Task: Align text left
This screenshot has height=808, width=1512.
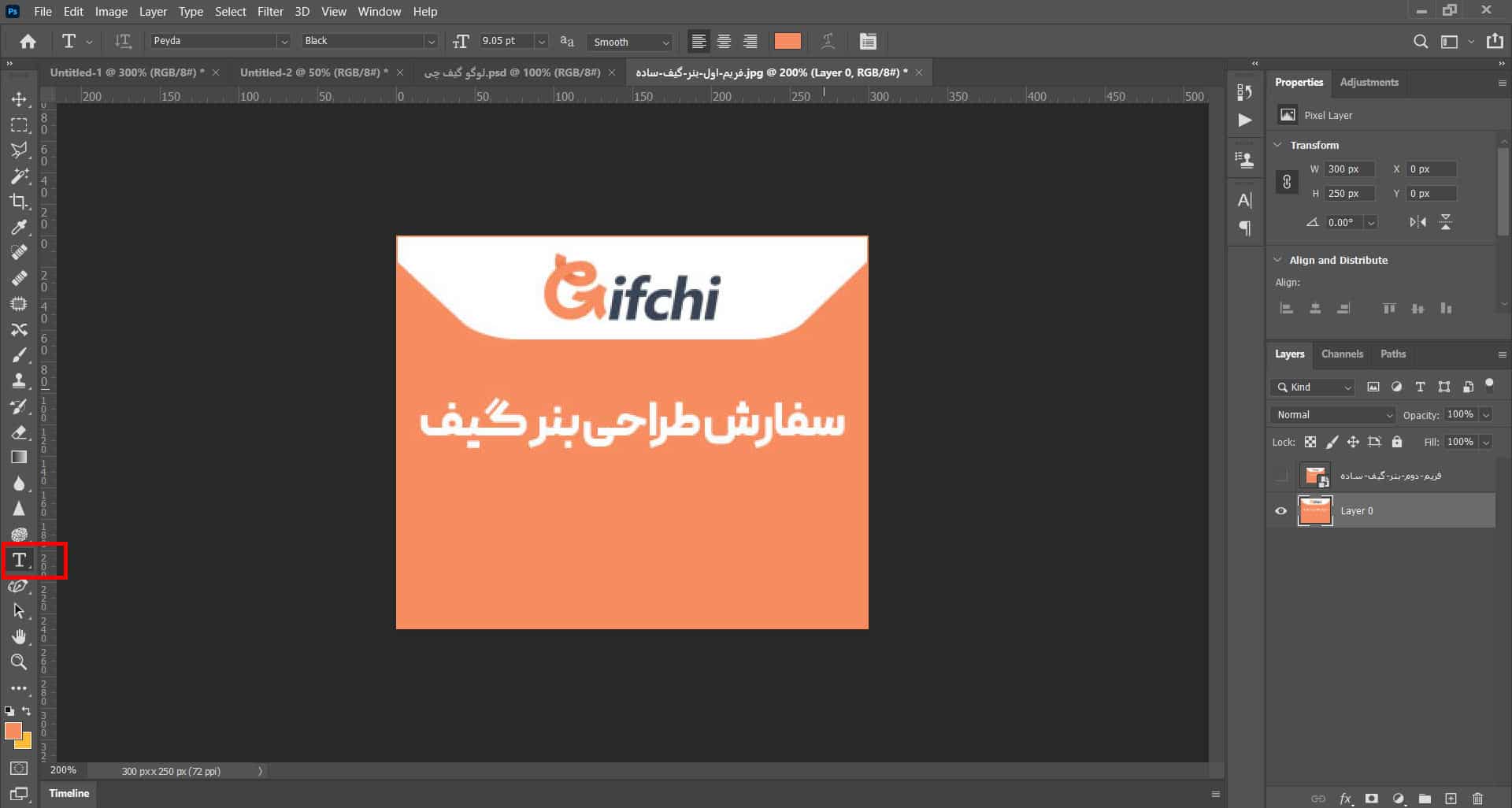Action: 699,42
